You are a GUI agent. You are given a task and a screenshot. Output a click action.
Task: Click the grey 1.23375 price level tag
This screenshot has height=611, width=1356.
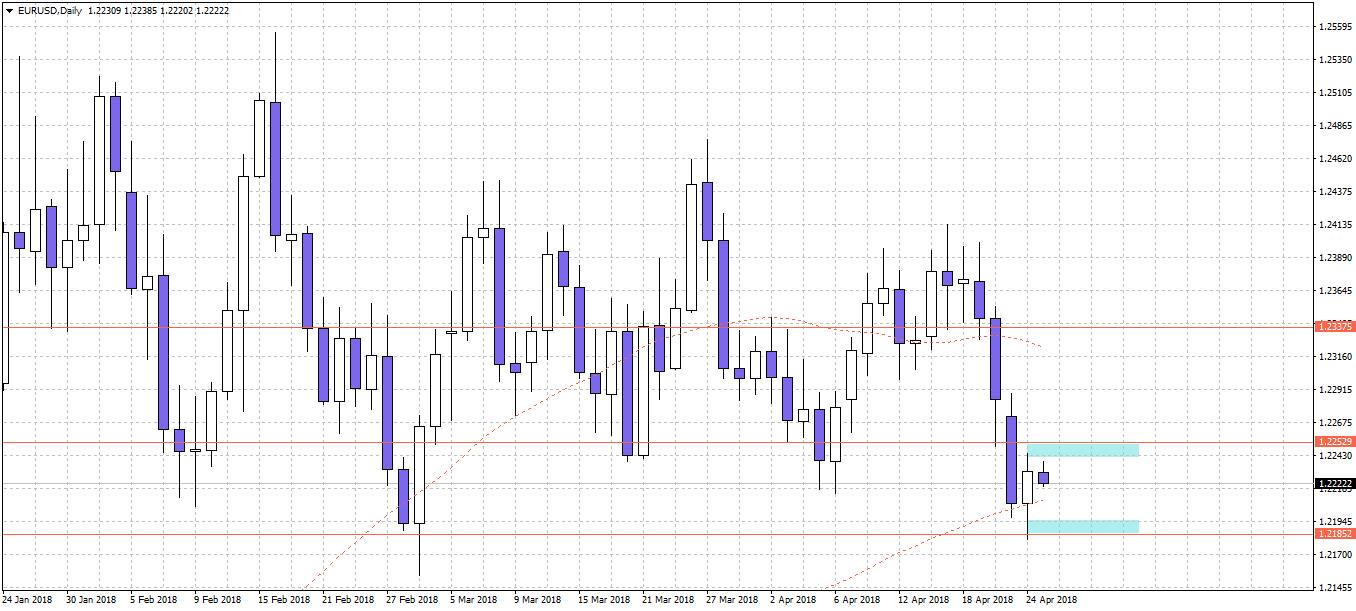coord(1335,326)
